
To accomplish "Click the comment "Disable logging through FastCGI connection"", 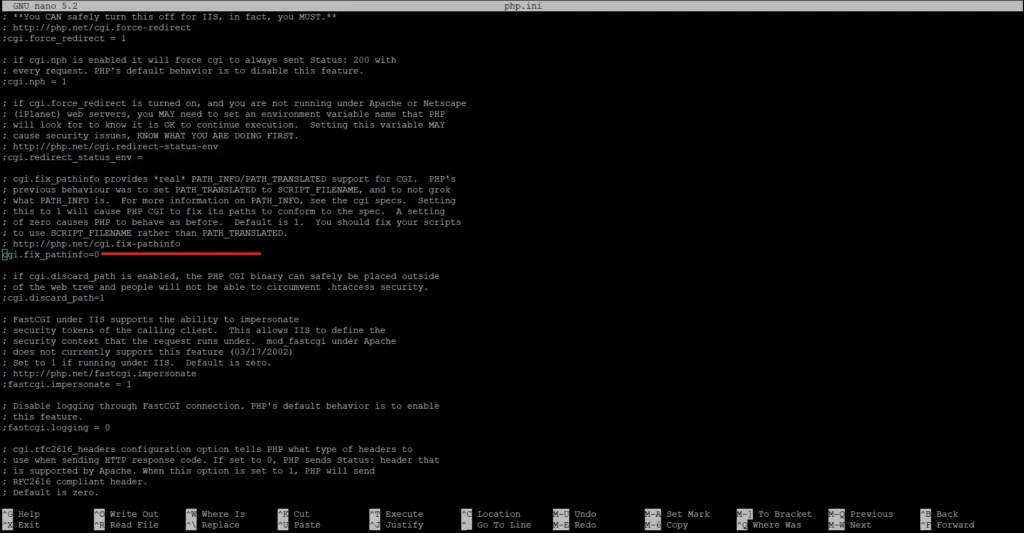I will 221,406.
